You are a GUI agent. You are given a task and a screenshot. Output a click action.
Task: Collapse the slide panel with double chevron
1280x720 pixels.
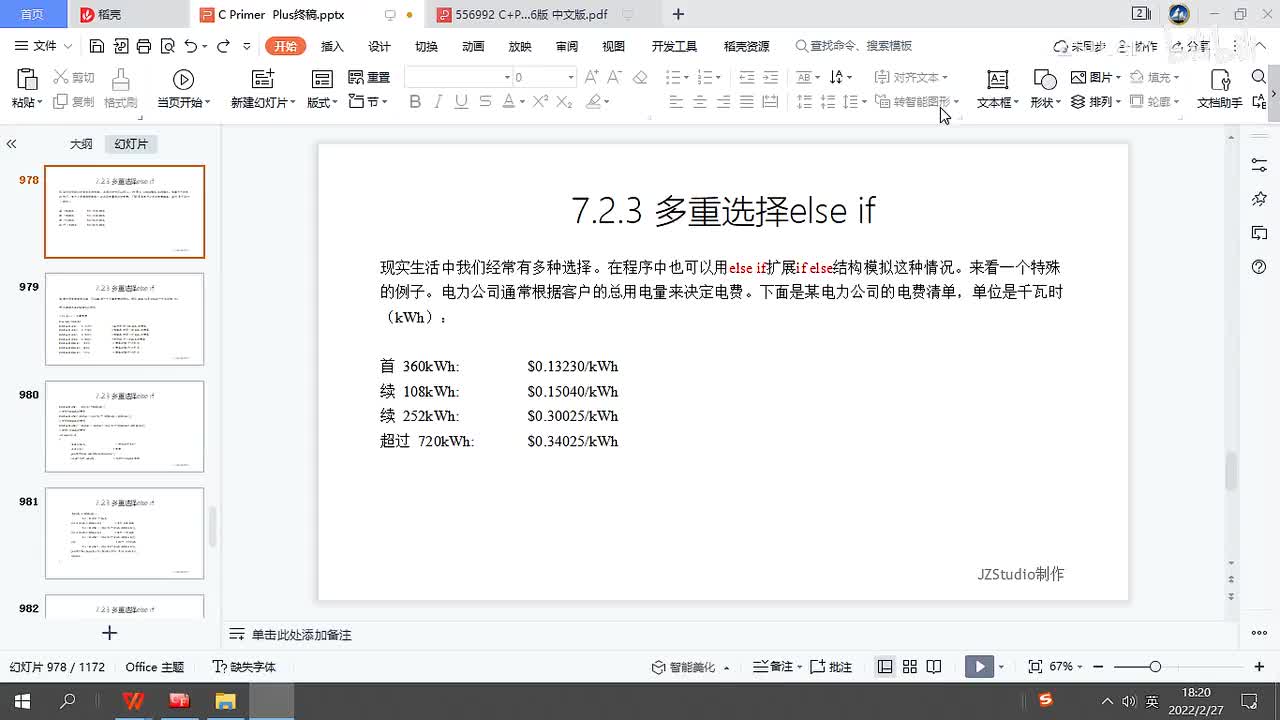[x=11, y=144]
